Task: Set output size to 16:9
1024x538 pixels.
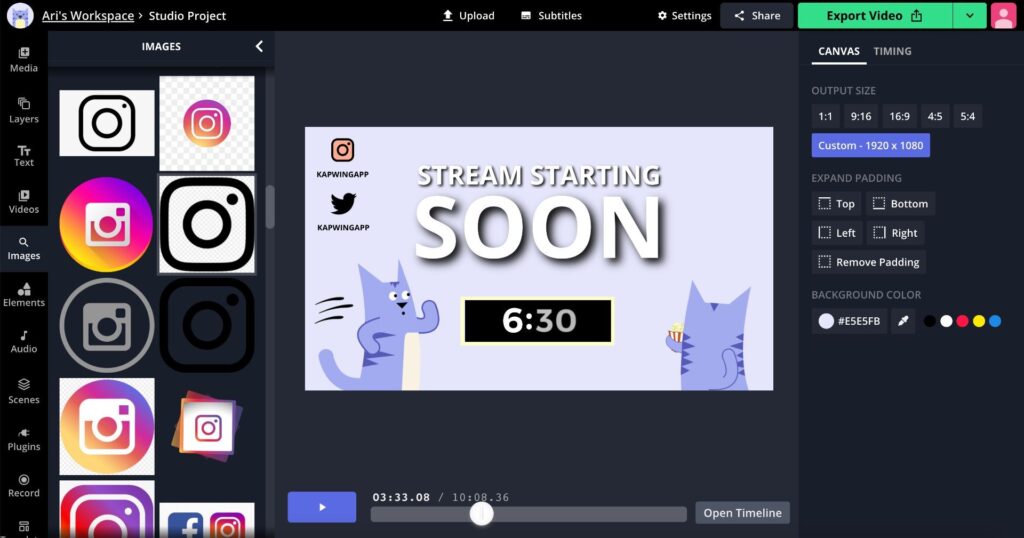Action: point(899,116)
